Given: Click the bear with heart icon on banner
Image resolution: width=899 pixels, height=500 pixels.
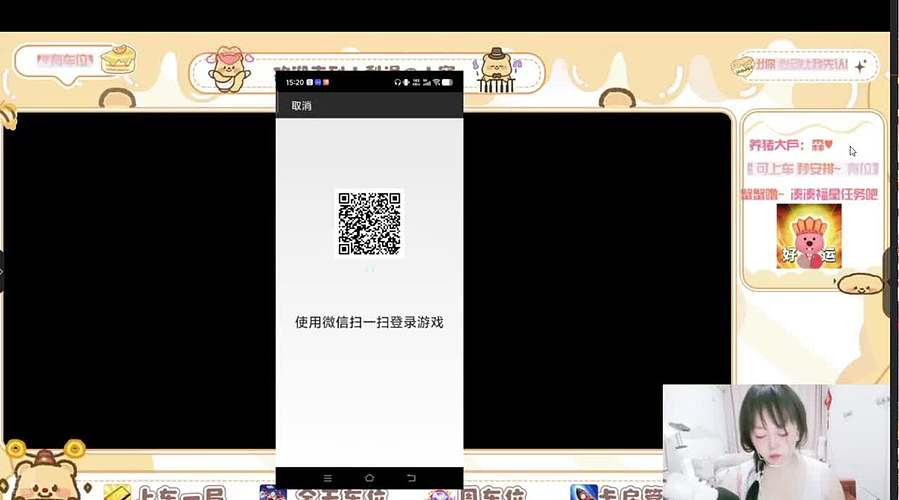Looking at the screenshot, I should point(229,69).
